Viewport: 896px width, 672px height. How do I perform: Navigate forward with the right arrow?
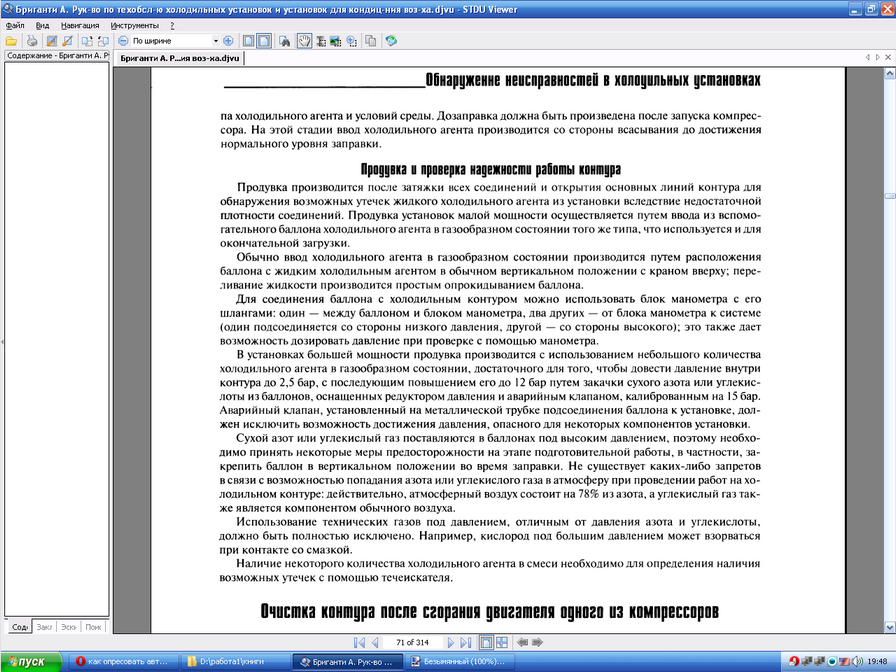click(x=537, y=642)
